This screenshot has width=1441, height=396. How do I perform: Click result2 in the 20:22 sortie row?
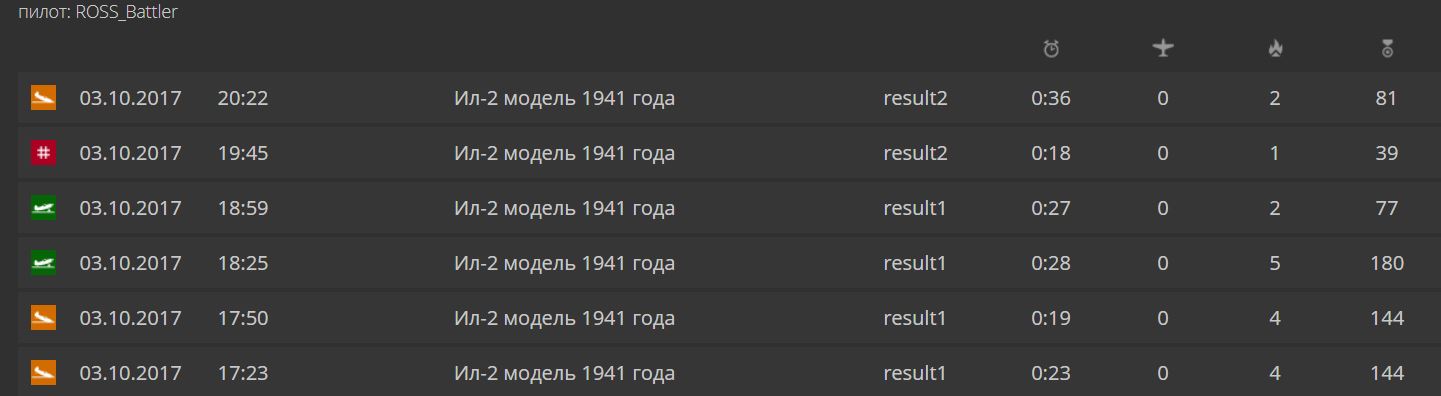click(x=915, y=99)
